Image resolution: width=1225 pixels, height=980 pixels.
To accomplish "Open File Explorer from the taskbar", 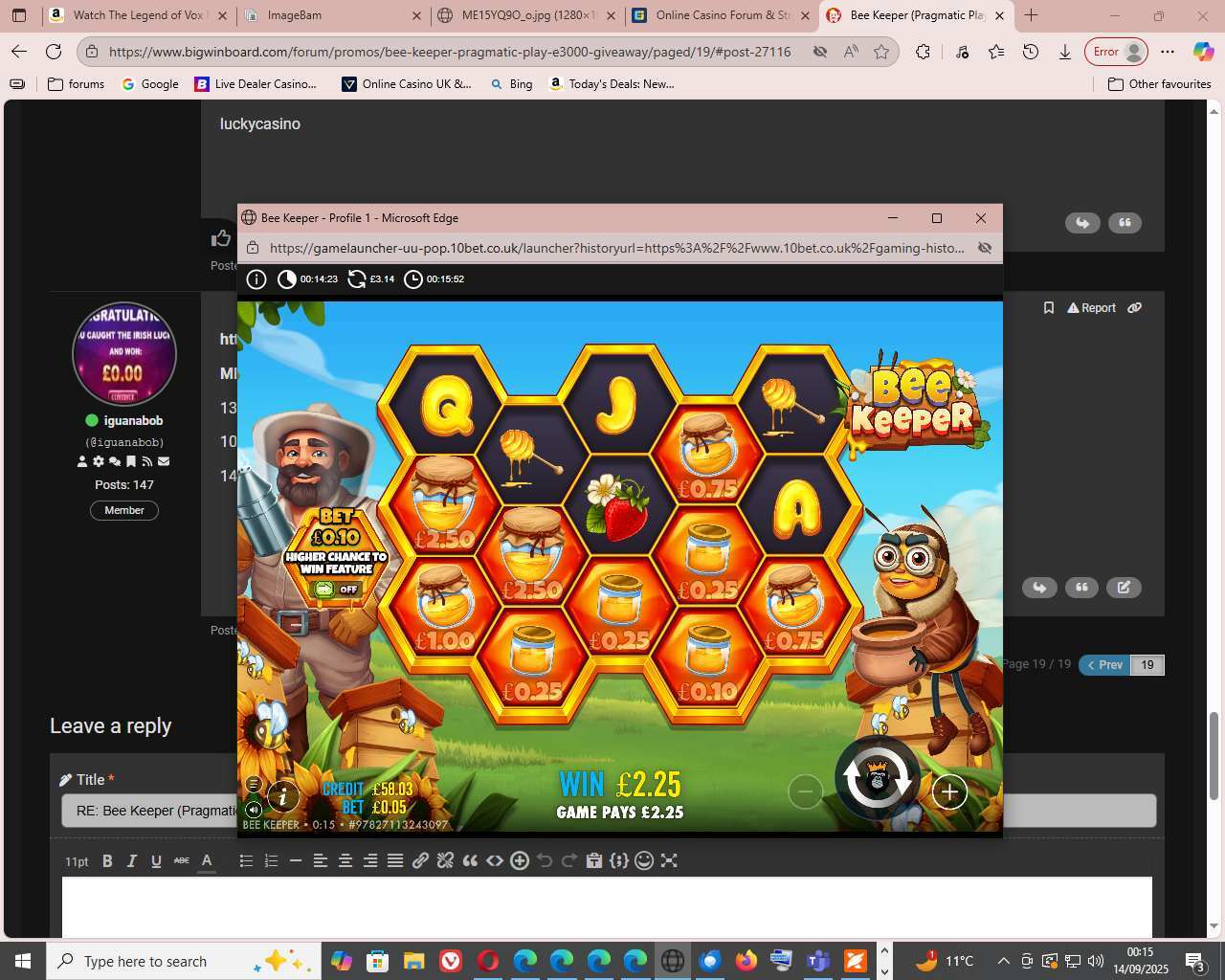I will pos(413,961).
